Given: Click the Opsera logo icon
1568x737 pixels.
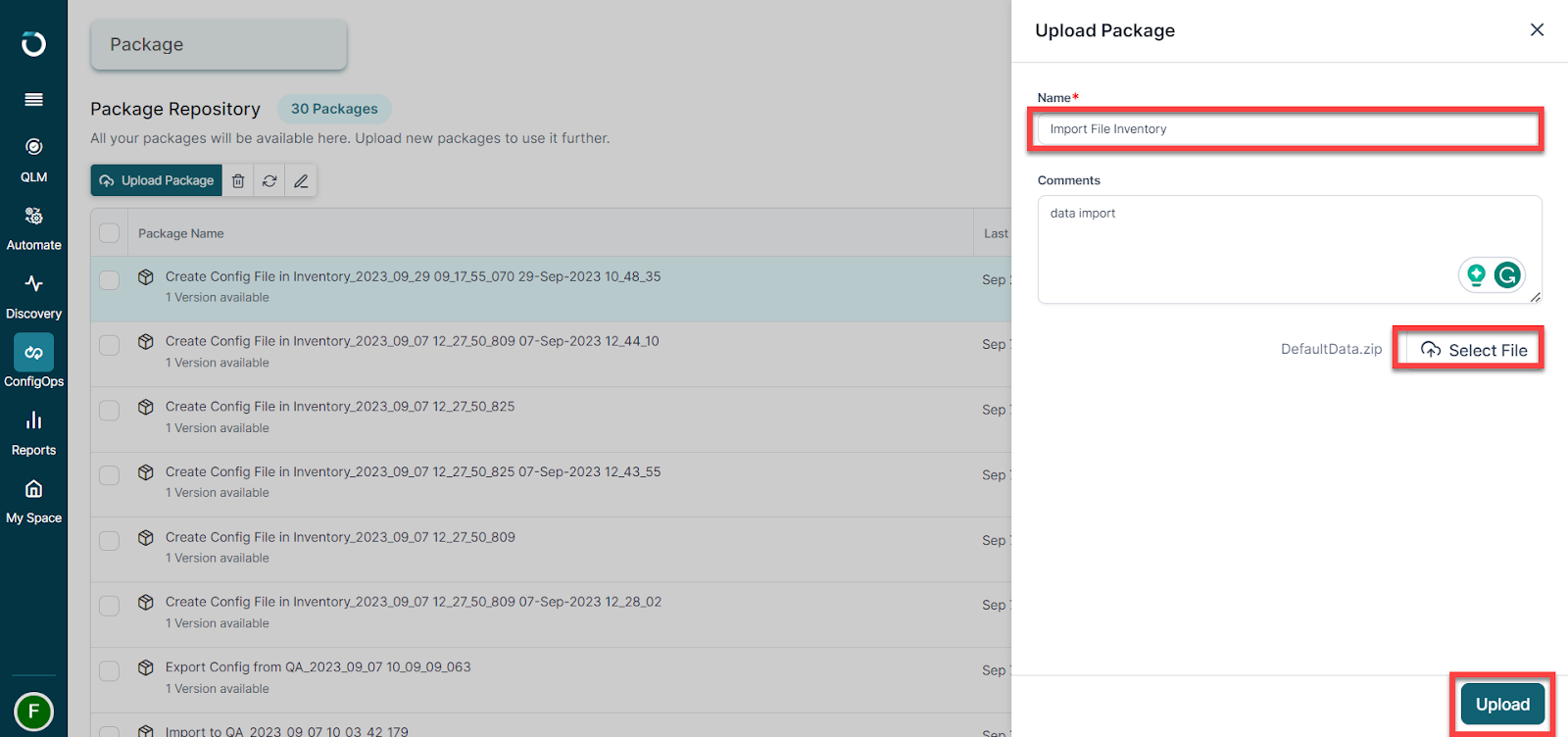Looking at the screenshot, I should click(33, 43).
